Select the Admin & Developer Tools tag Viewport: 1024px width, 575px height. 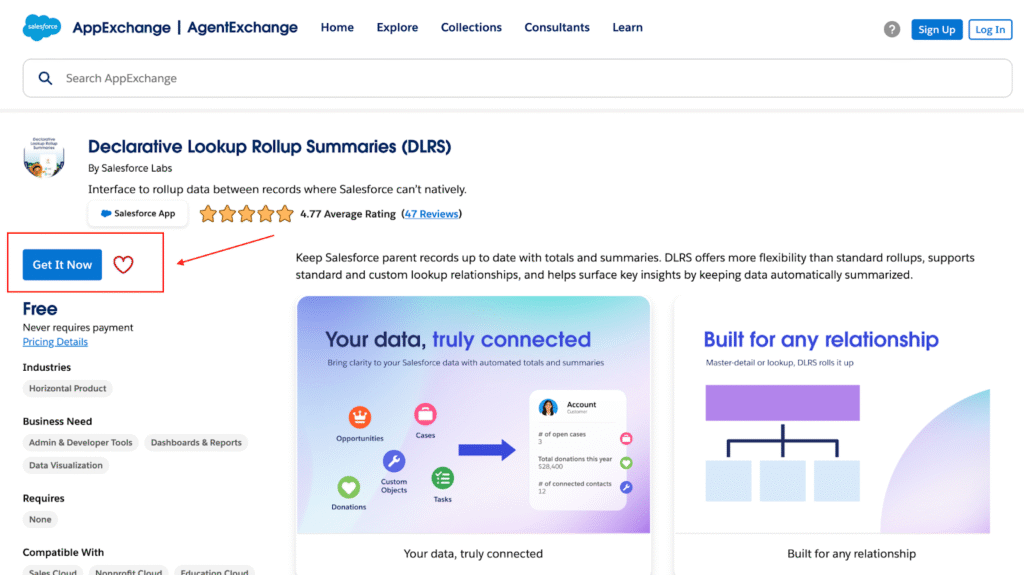(x=80, y=442)
